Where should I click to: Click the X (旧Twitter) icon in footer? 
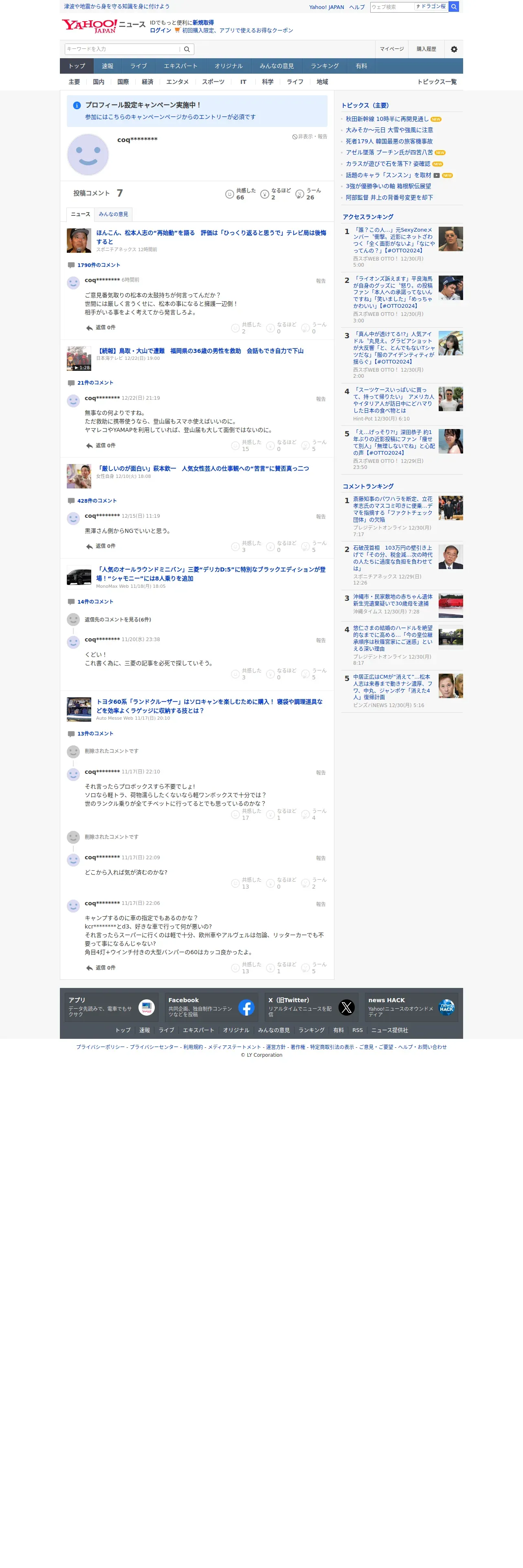point(347,1007)
